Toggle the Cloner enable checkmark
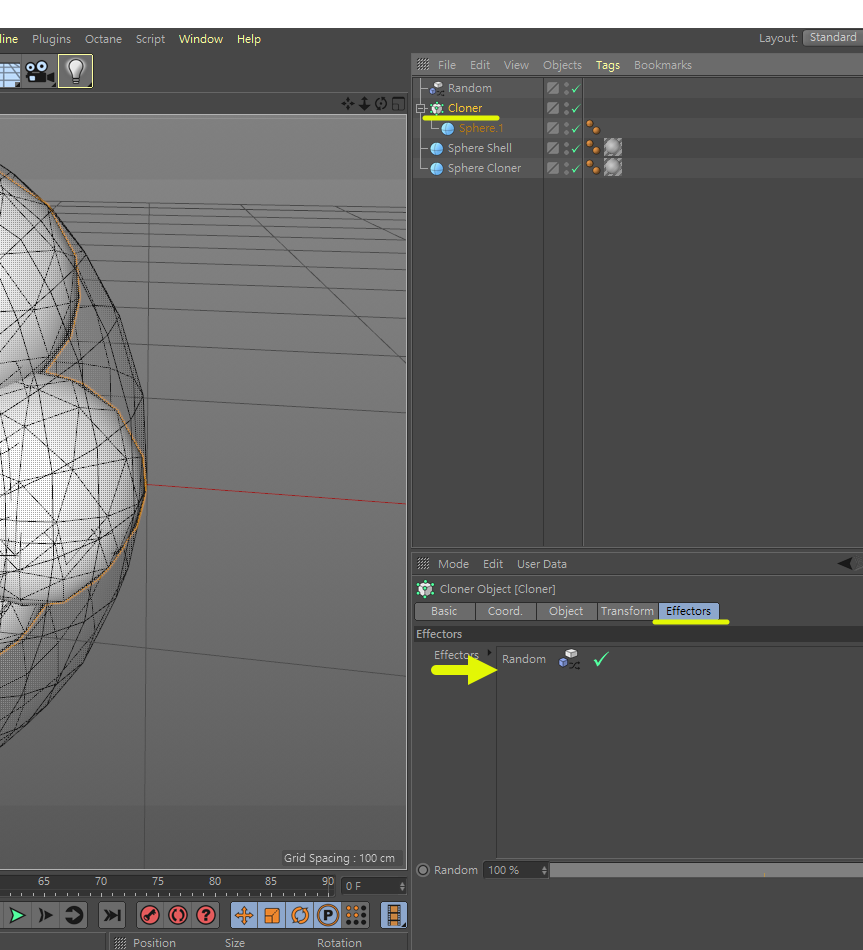This screenshot has height=950, width=863. point(576,108)
